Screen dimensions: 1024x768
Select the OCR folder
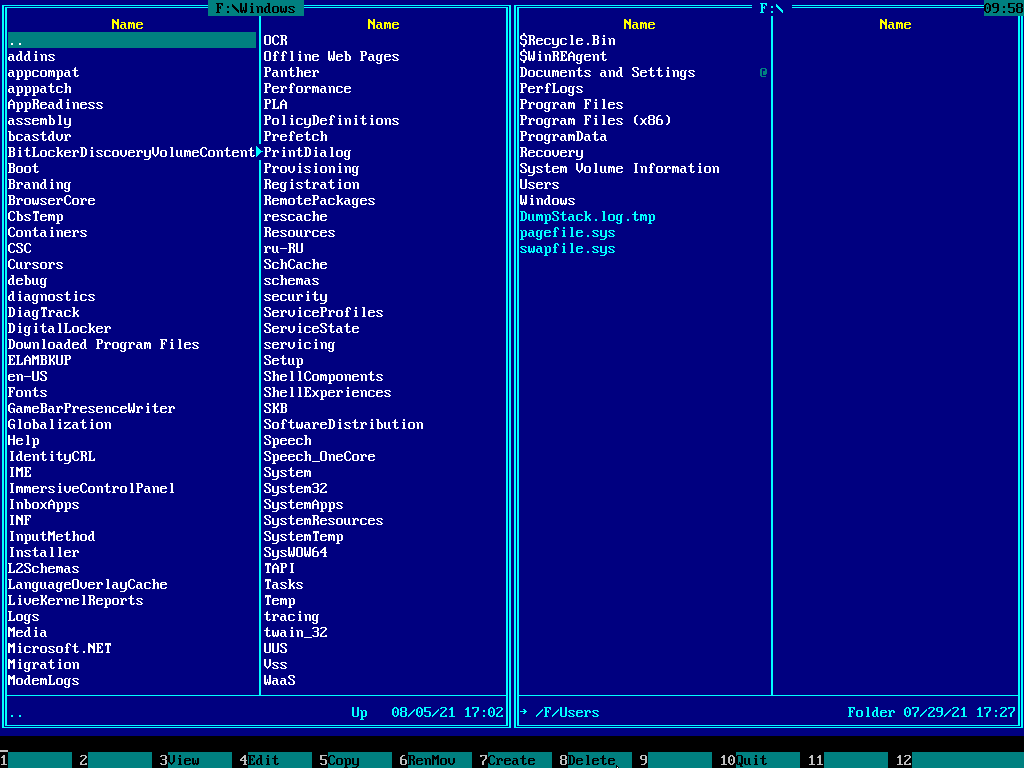(275, 40)
